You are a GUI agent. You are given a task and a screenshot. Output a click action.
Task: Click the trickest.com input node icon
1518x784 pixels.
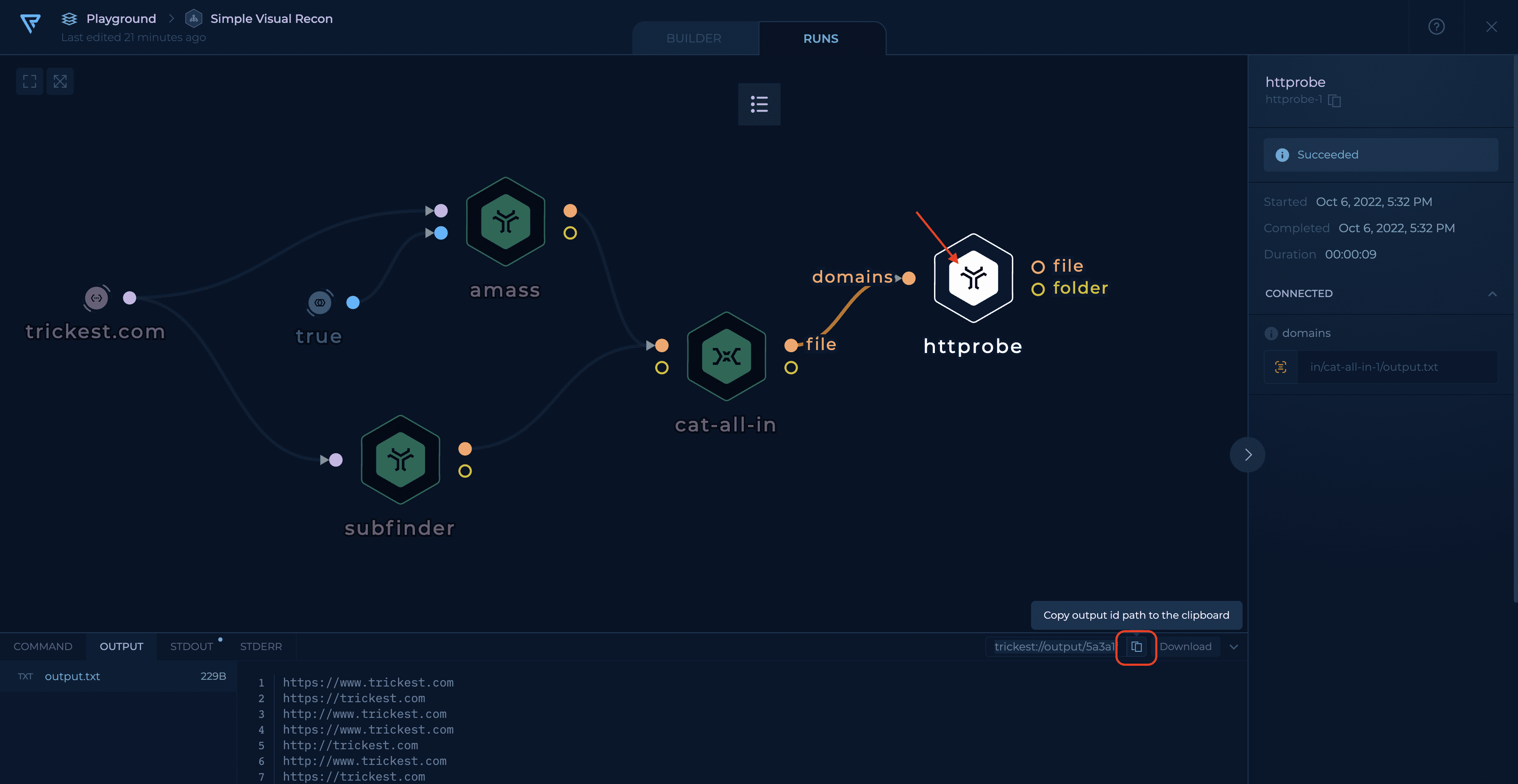(97, 298)
